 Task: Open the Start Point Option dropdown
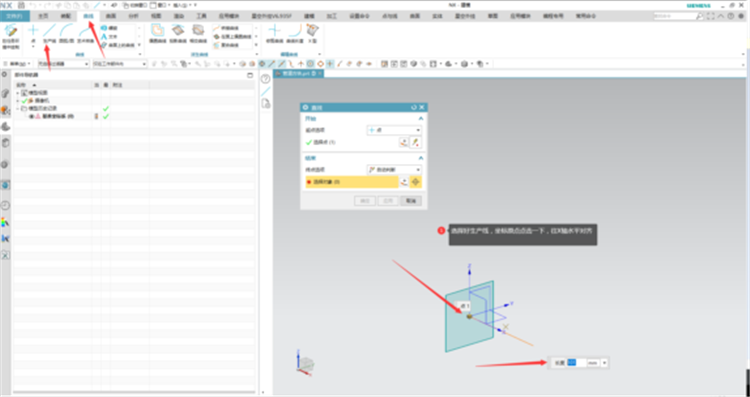coord(394,130)
